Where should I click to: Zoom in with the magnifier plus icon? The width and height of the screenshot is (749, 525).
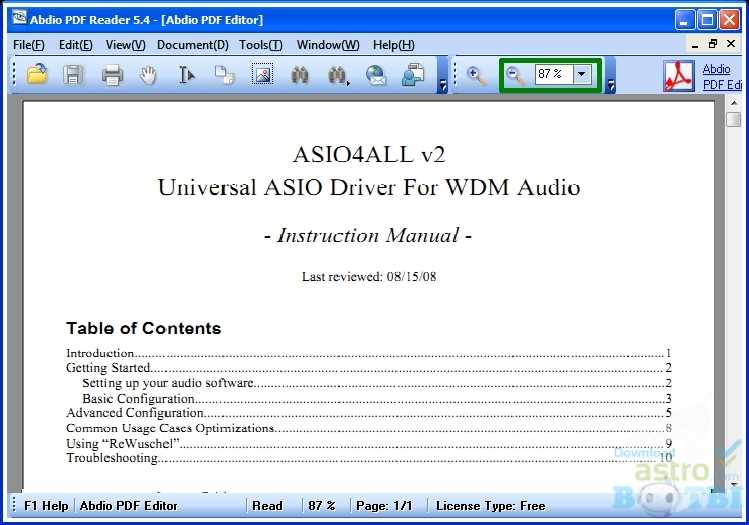click(476, 75)
